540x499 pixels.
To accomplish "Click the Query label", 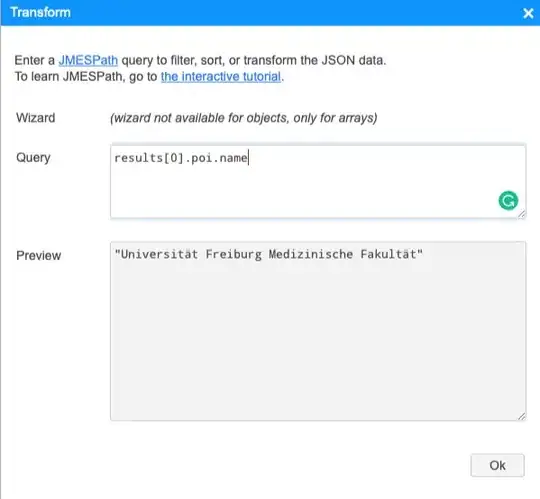I will coord(33,158).
